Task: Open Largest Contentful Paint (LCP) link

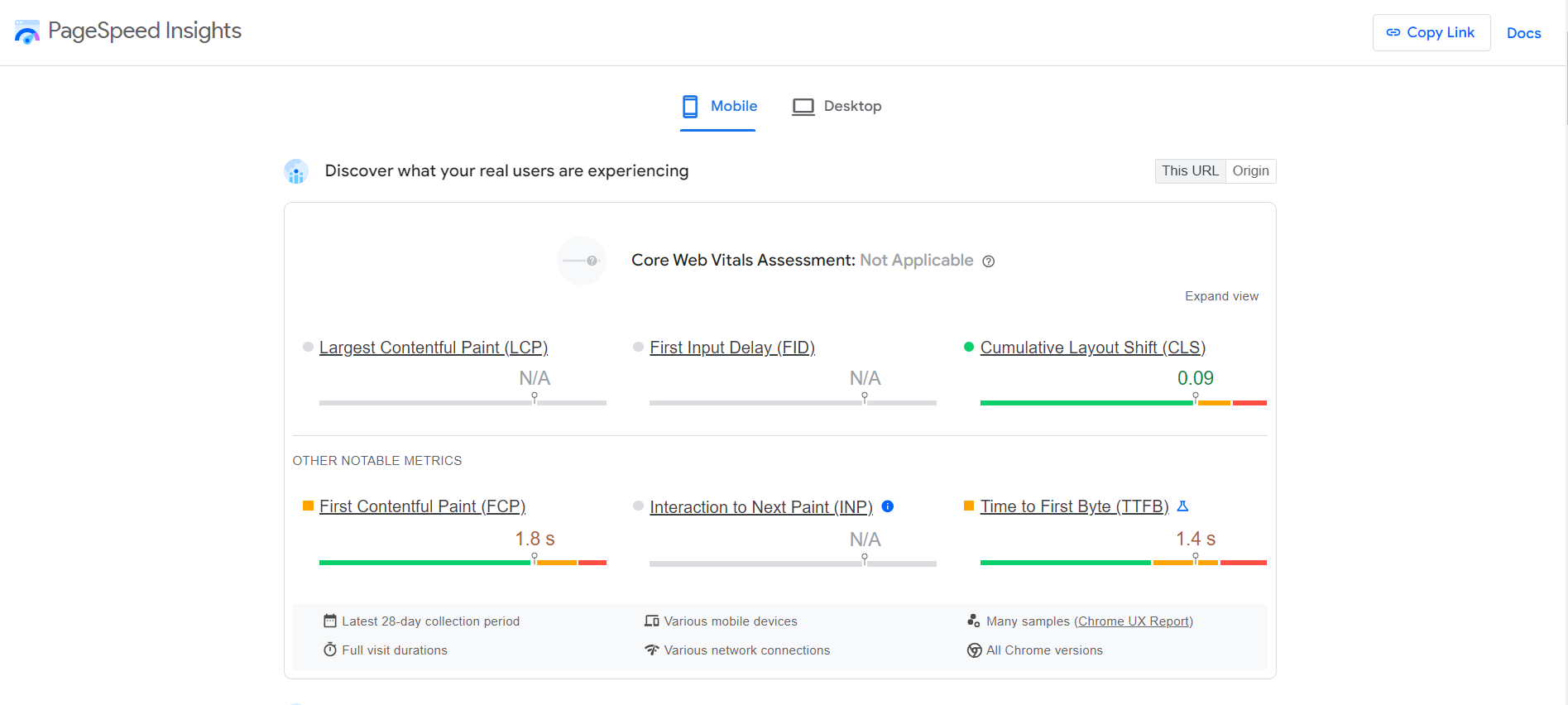Action: coord(433,348)
